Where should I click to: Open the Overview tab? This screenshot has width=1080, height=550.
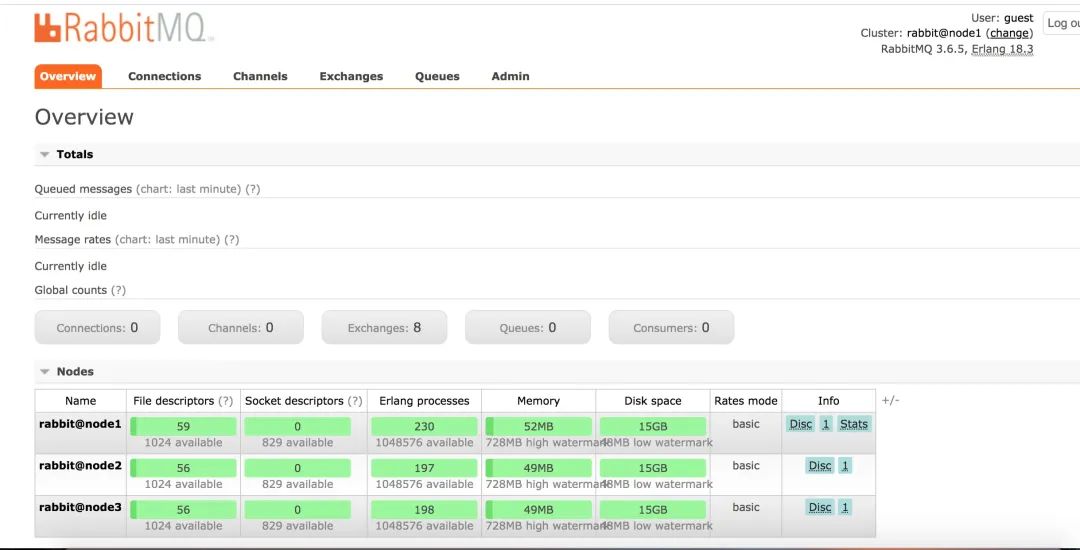[68, 76]
